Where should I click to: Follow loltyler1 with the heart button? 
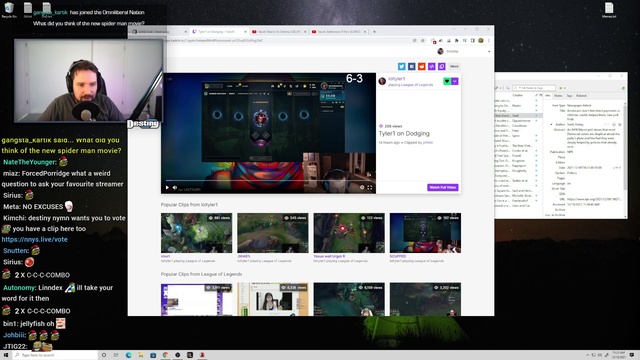[447, 81]
